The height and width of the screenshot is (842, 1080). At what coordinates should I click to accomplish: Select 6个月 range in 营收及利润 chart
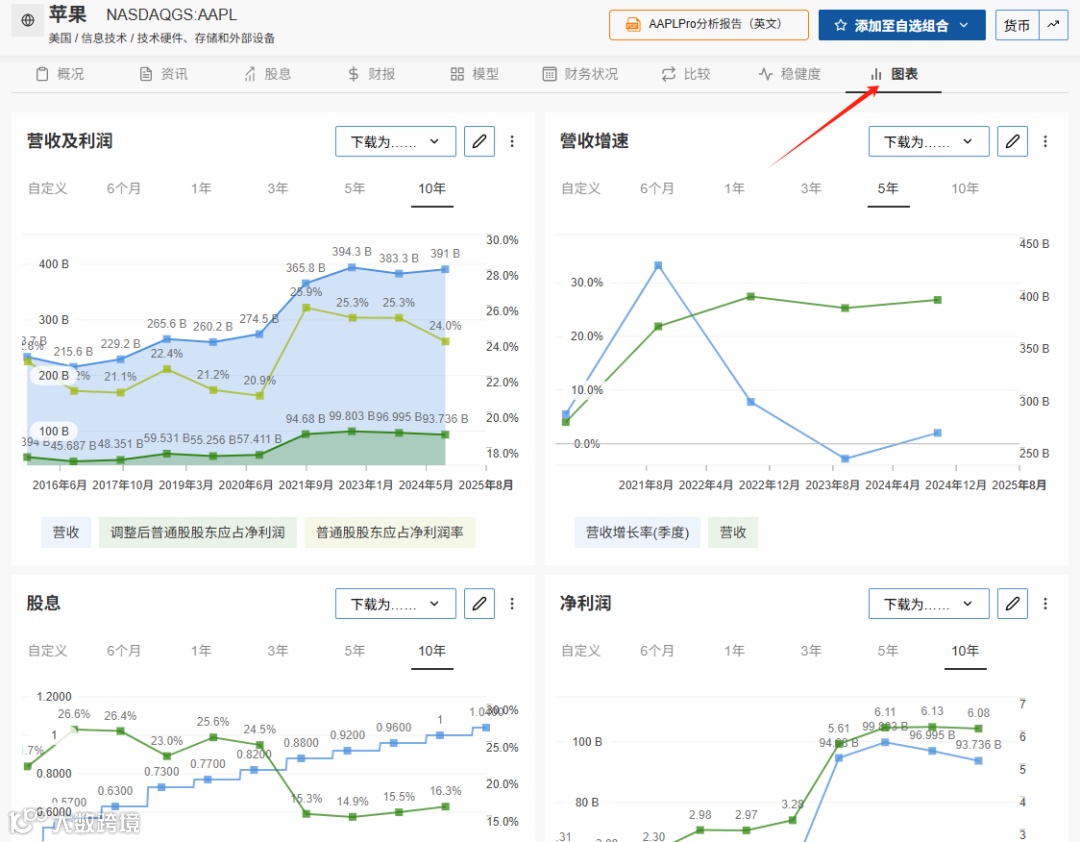(123, 188)
